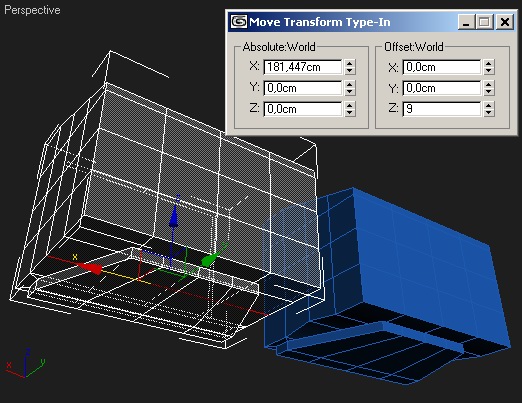Minimize the Move Transform Type-In dialog

click(466, 22)
